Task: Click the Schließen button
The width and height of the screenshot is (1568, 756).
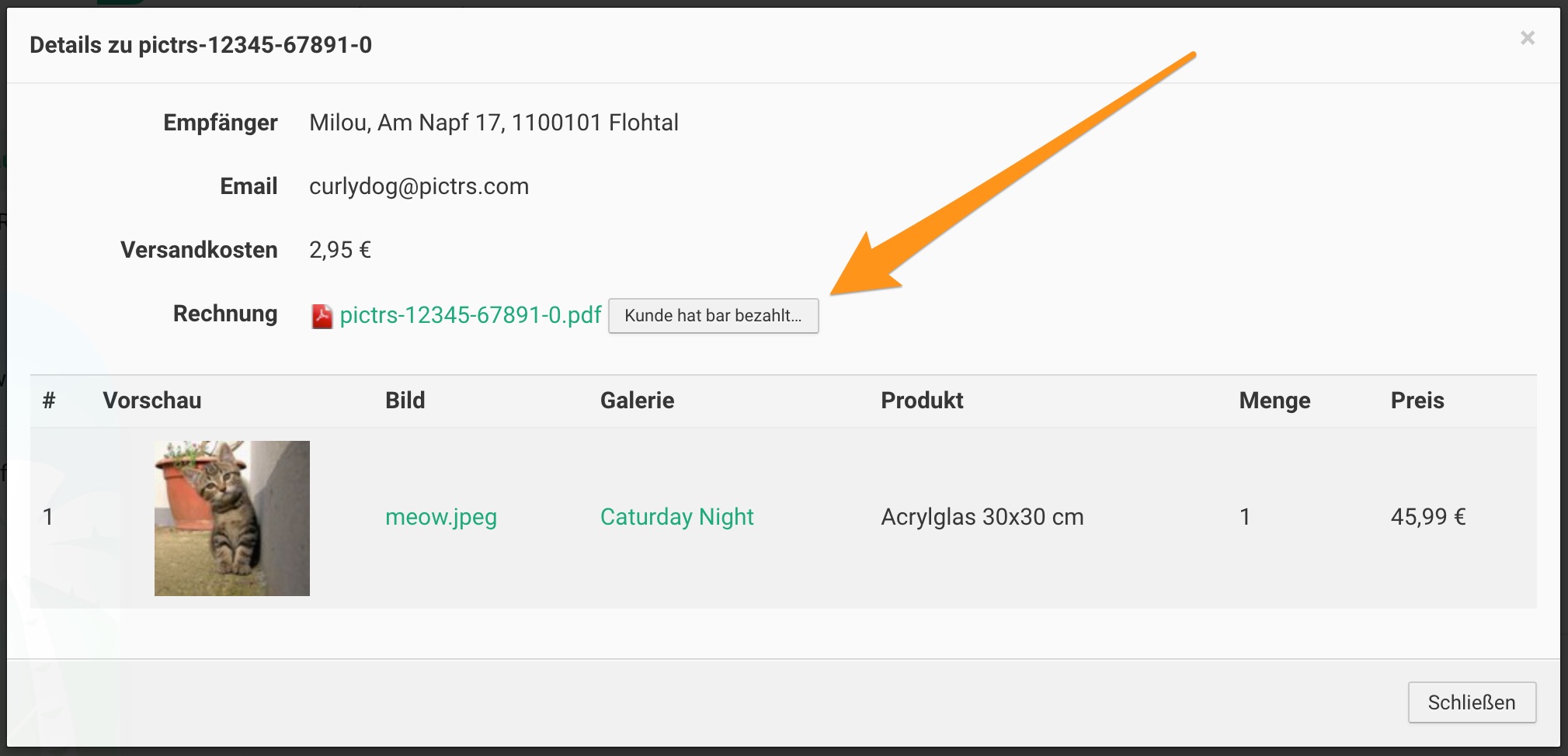Action: pyautogui.click(x=1471, y=702)
